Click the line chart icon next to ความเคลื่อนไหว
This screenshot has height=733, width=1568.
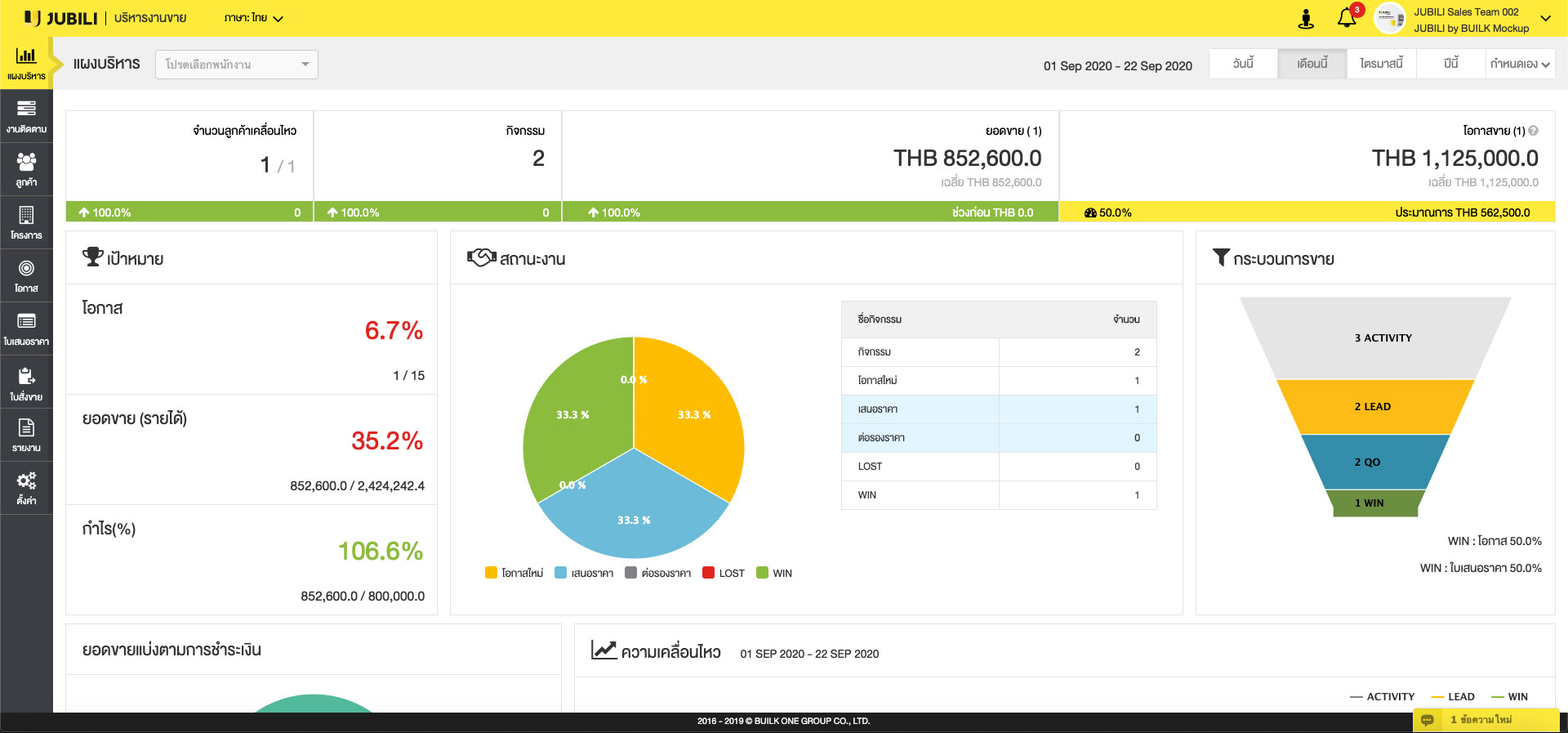[604, 650]
